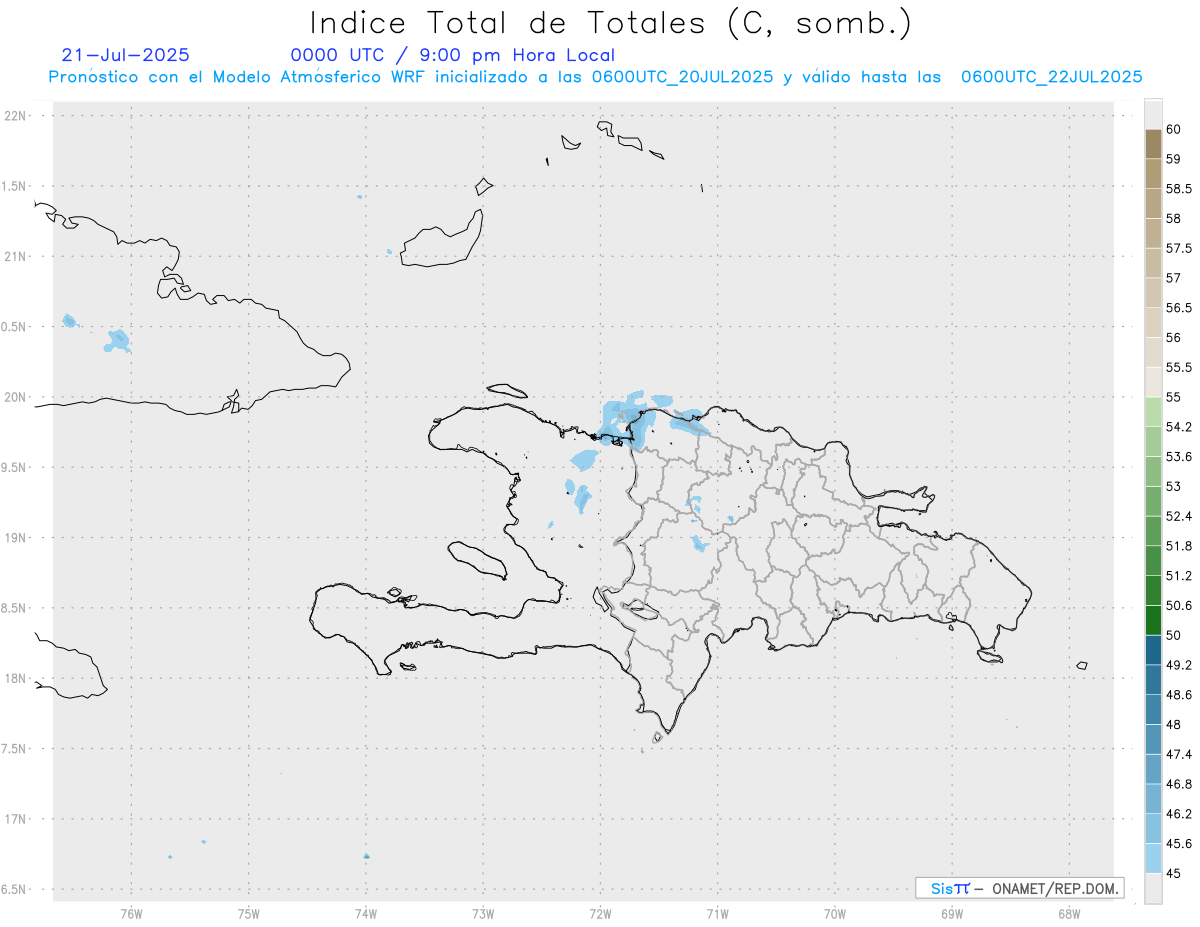This screenshot has width=1200, height=927.
Task: Click the "0000 UTC / 9:00 pm Hora Local" text
Action: tap(453, 56)
